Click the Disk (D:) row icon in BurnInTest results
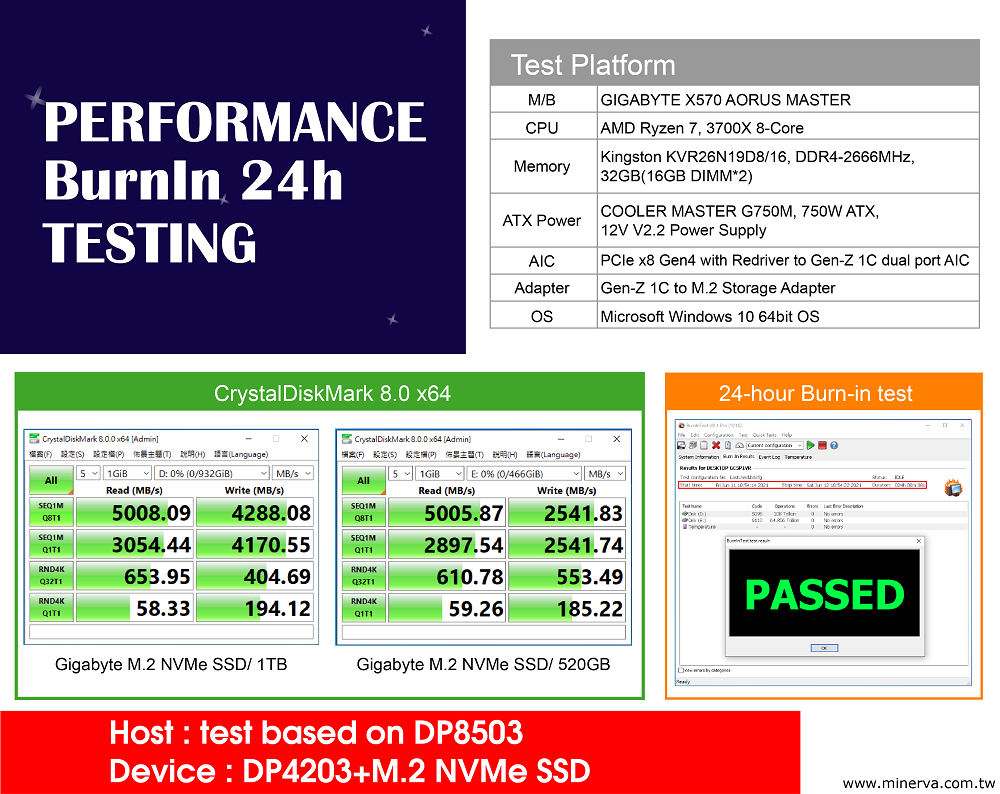The height and width of the screenshot is (794, 1000). coord(685,513)
